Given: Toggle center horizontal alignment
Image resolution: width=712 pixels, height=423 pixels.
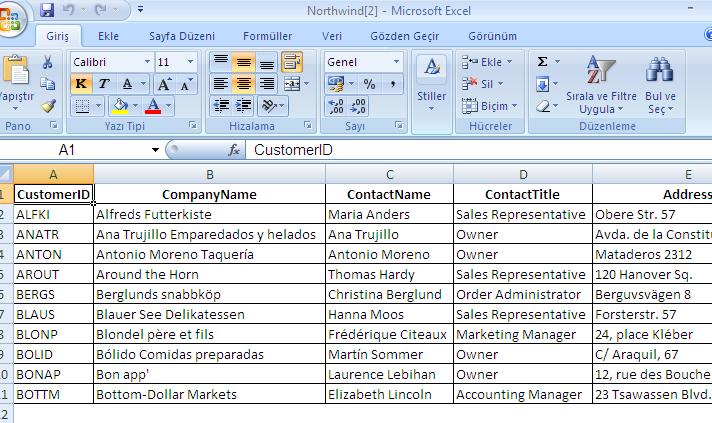Looking at the screenshot, I should click(x=244, y=84).
